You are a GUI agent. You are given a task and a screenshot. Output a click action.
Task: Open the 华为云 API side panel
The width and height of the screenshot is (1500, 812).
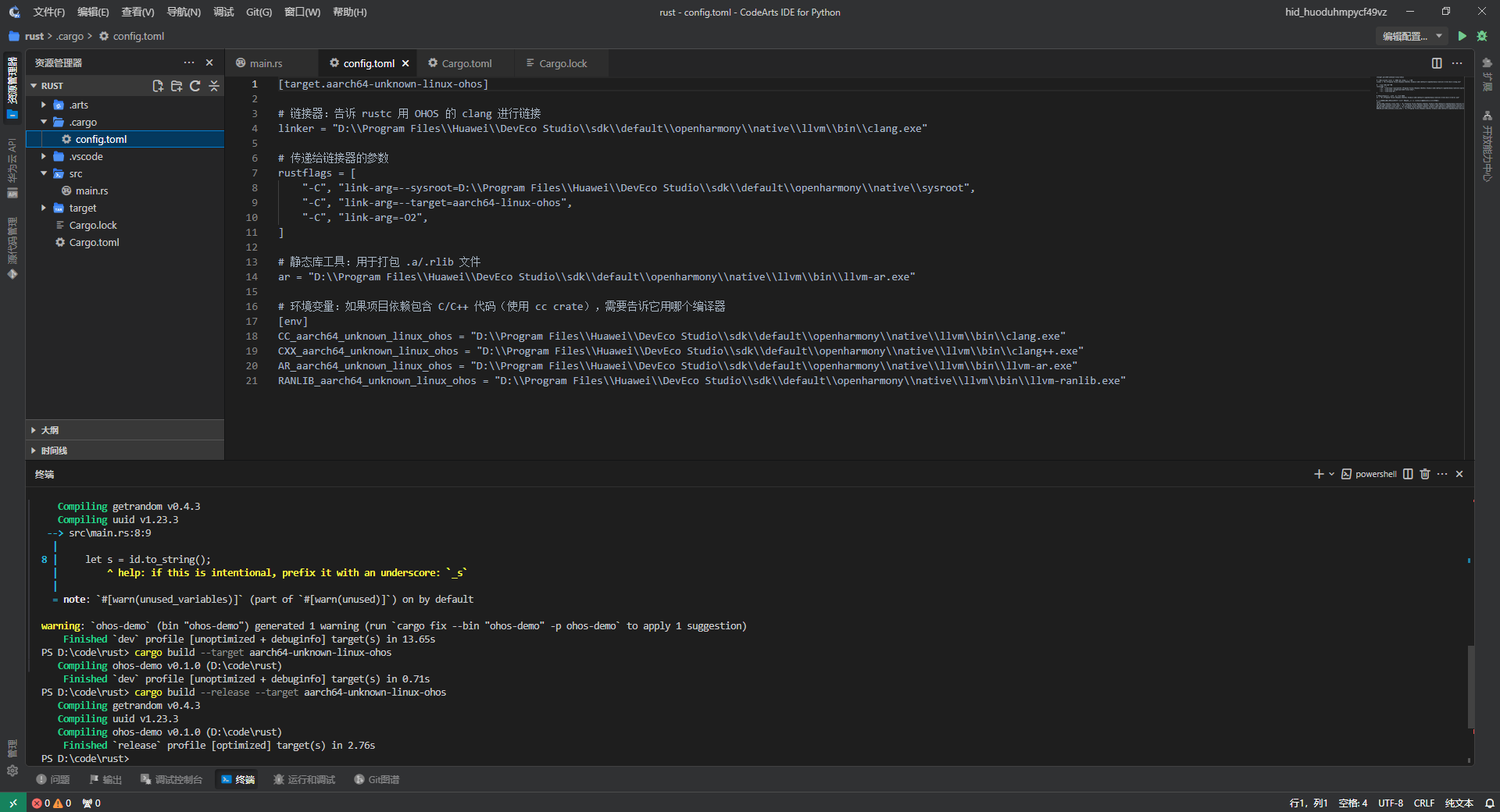point(12,168)
